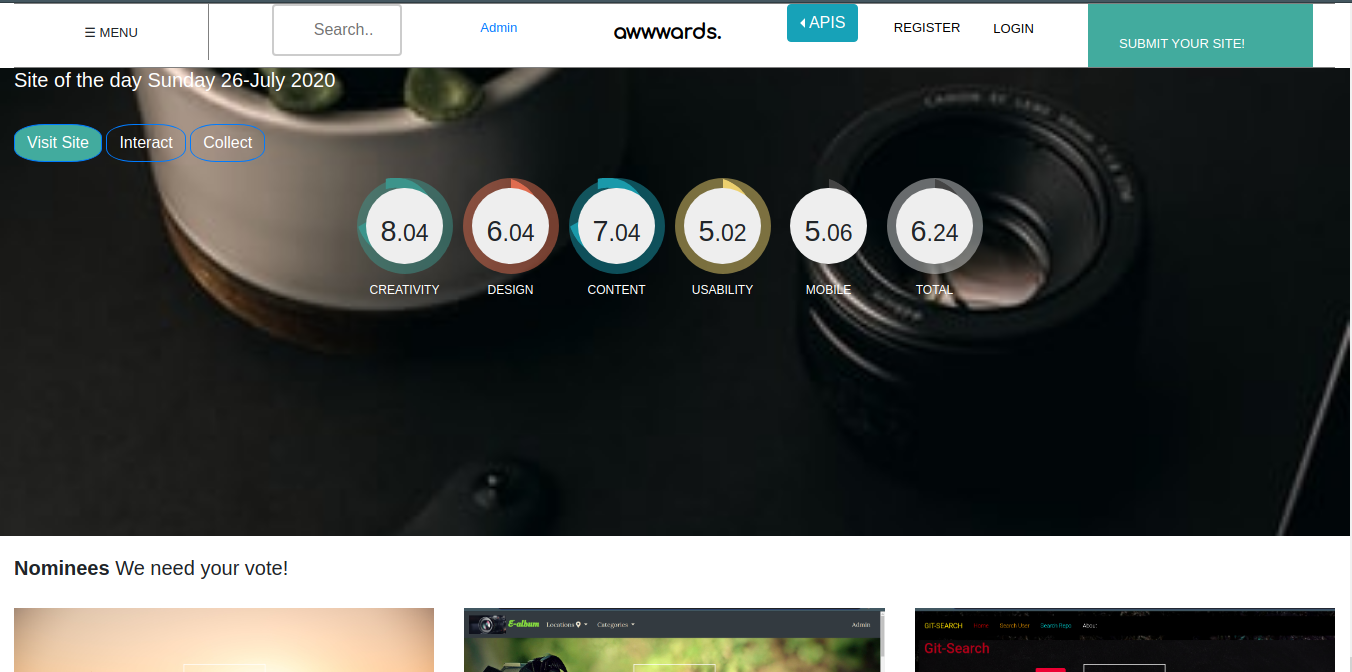This screenshot has height=672, width=1352.
Task: Click the Usability score circle 5.02
Action: (723, 226)
